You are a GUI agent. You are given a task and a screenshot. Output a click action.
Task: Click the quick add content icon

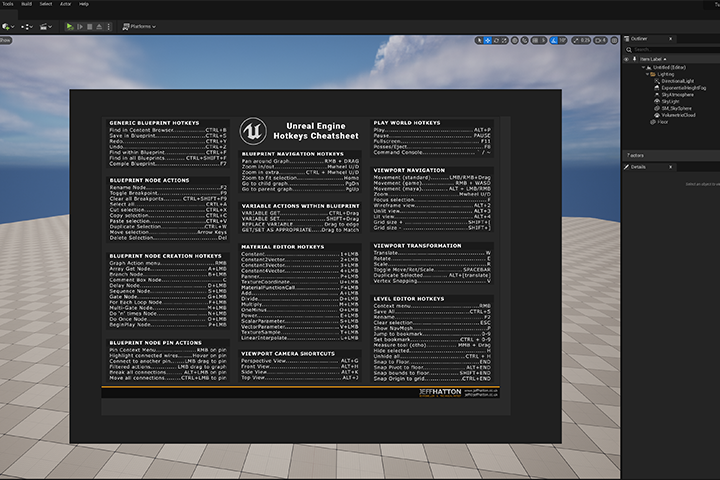(5, 27)
